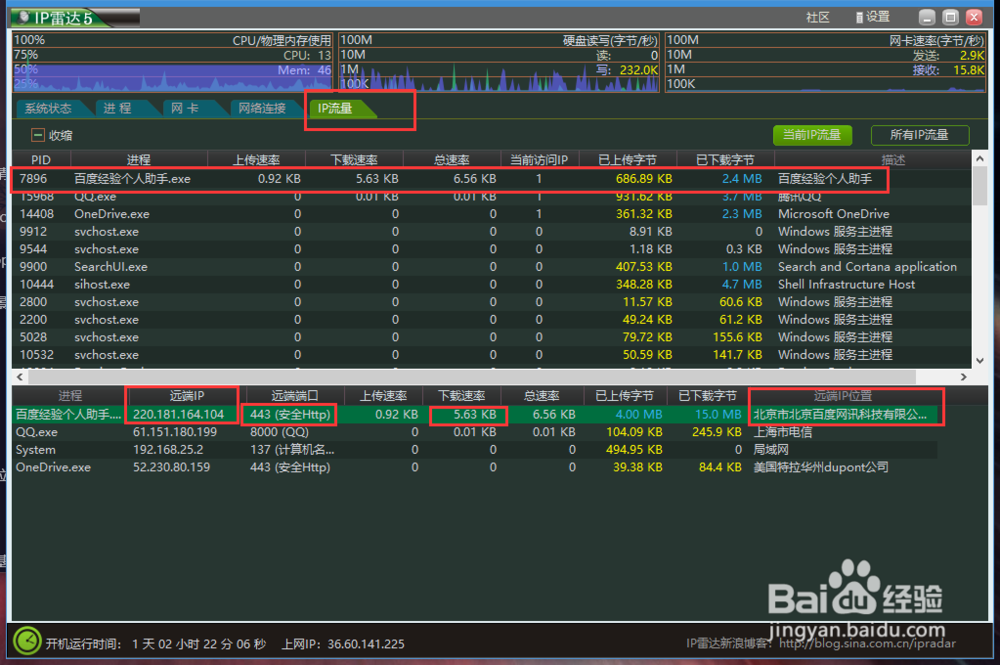Screen dimensions: 1000x665
Task: Switch to the 网络连接 tab
Action: (x=261, y=108)
